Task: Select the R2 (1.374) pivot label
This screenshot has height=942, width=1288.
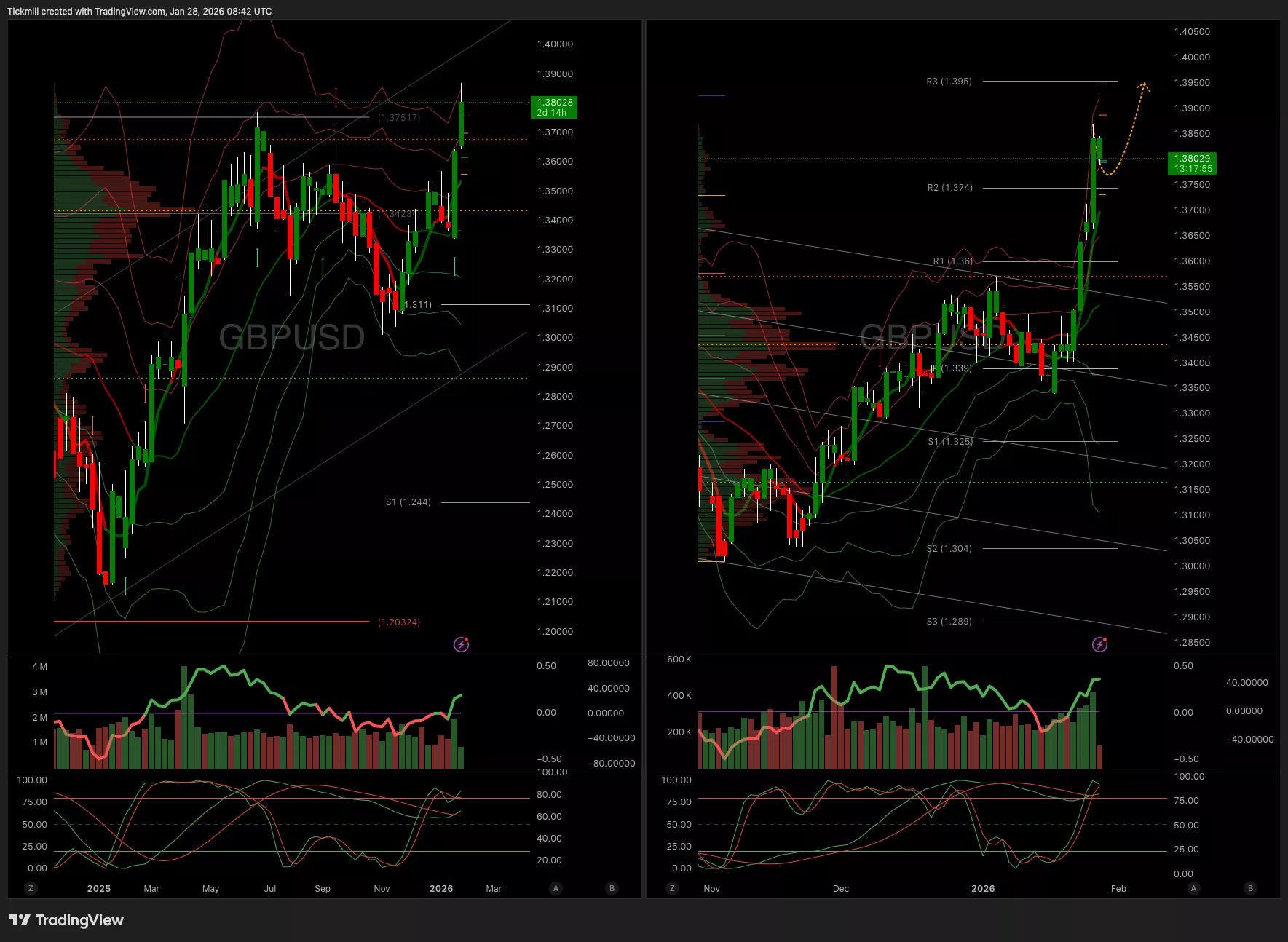Action: click(x=949, y=188)
